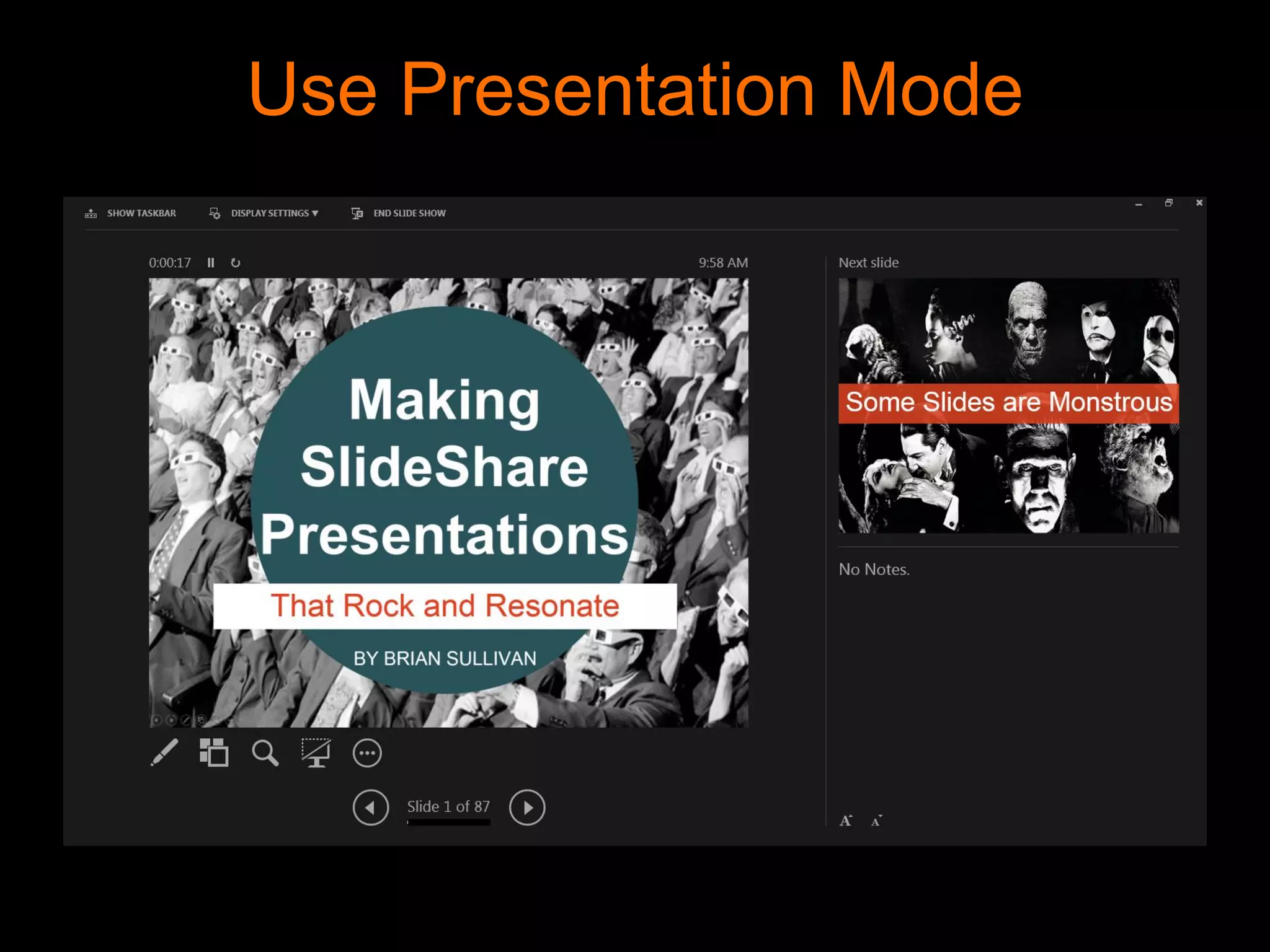Click Show Taskbar
1270x952 pixels.
point(141,213)
